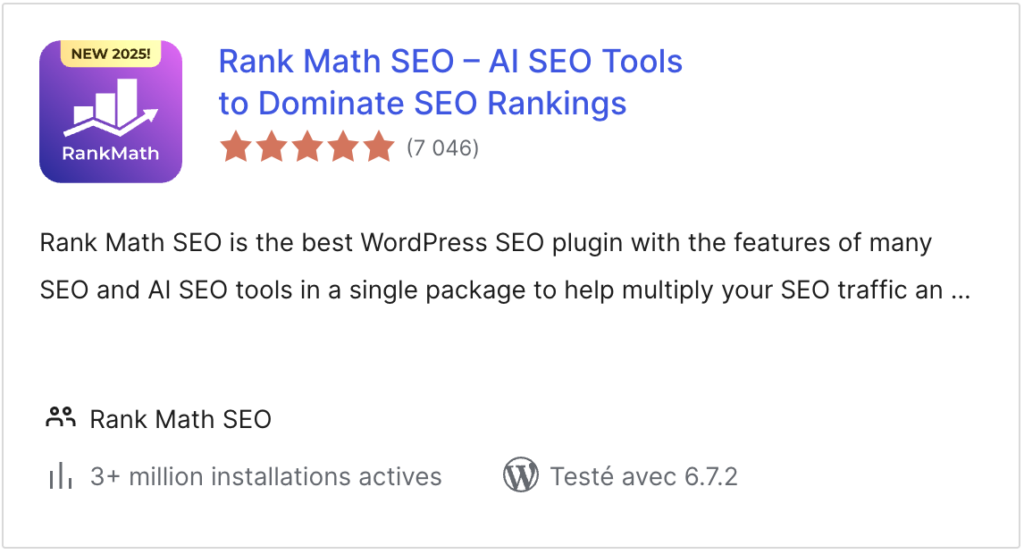This screenshot has width=1024, height=554.
Task: Click the yellow "NEW 2025!" badge
Action: point(110,53)
